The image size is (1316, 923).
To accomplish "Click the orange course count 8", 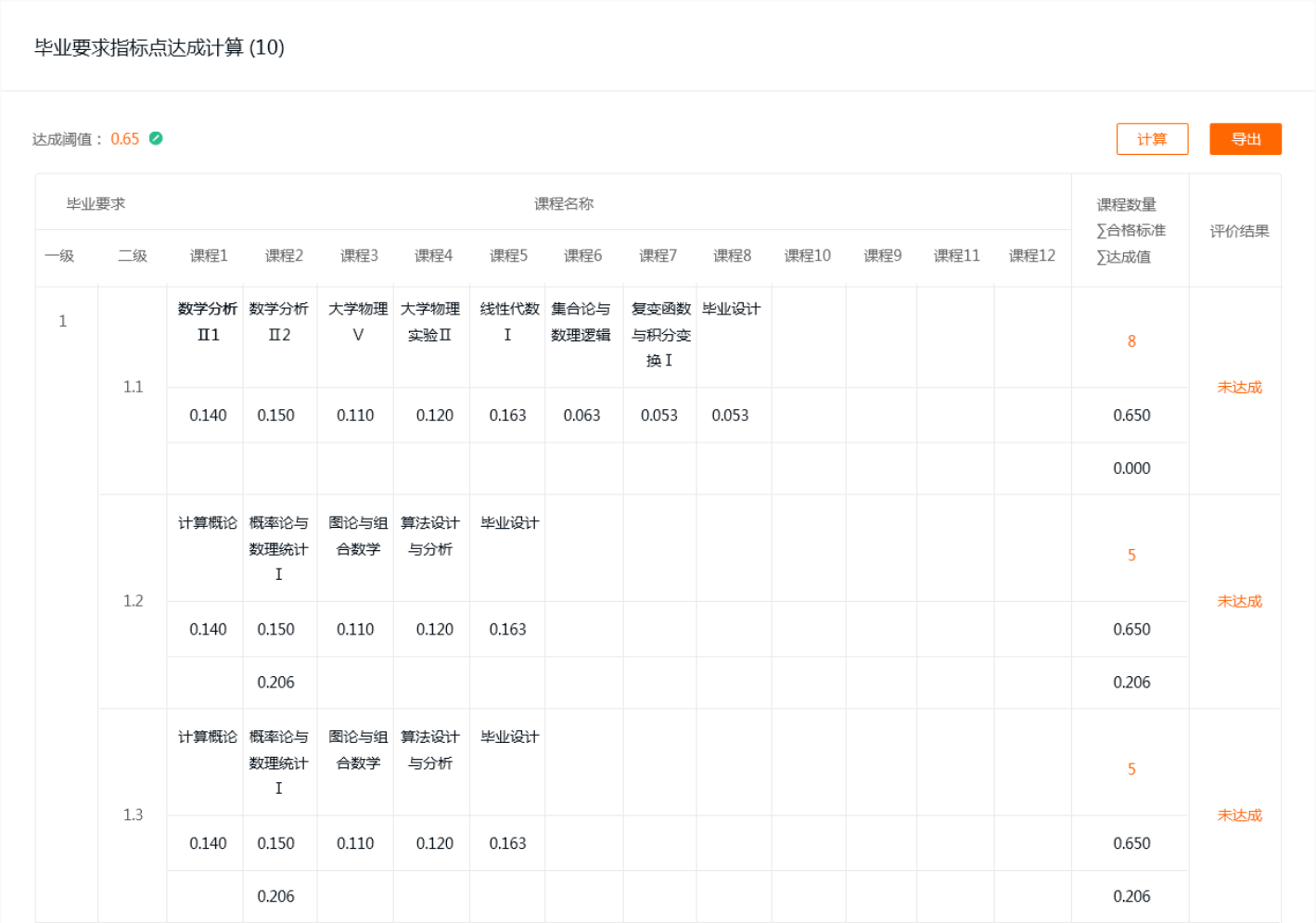I will click(x=1131, y=341).
